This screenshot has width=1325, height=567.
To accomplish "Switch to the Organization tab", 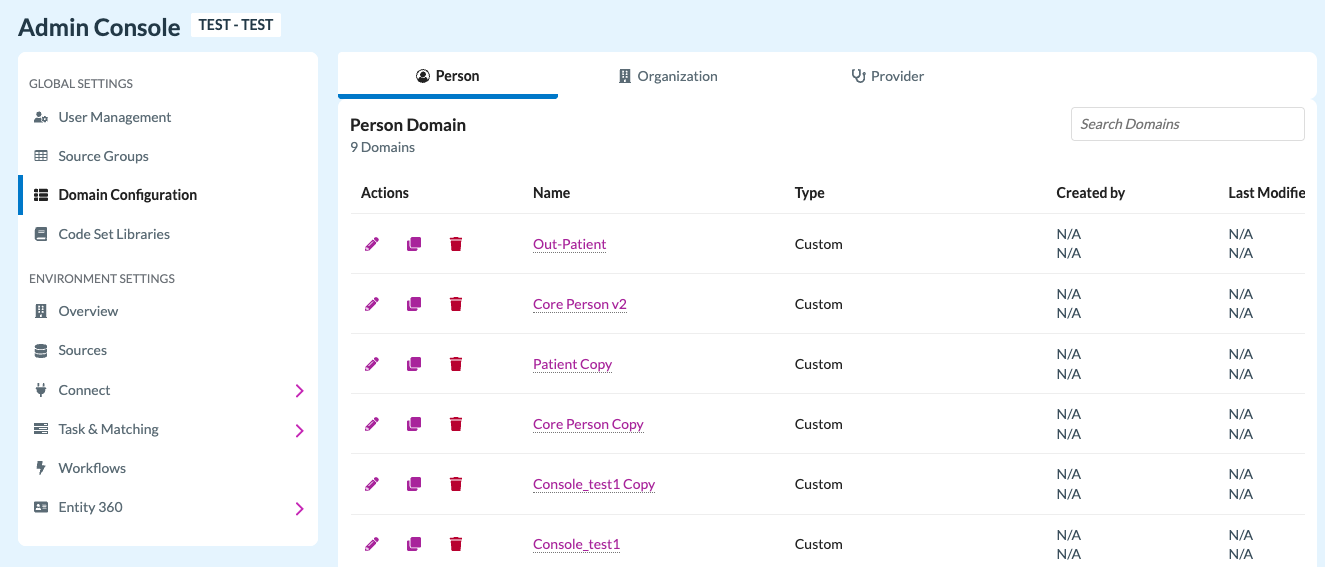I will pyautogui.click(x=668, y=76).
